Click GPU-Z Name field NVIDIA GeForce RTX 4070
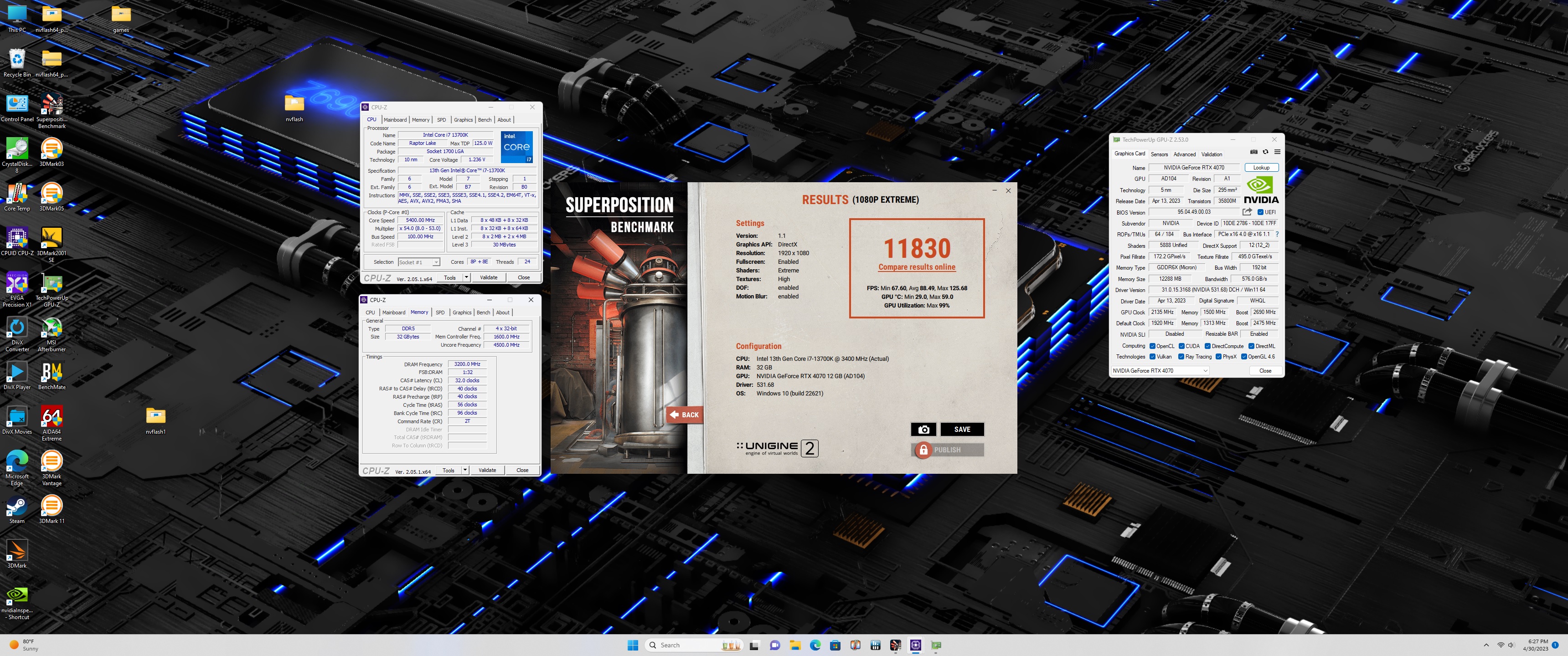Screen dimensions: 1568x656 1194,167
